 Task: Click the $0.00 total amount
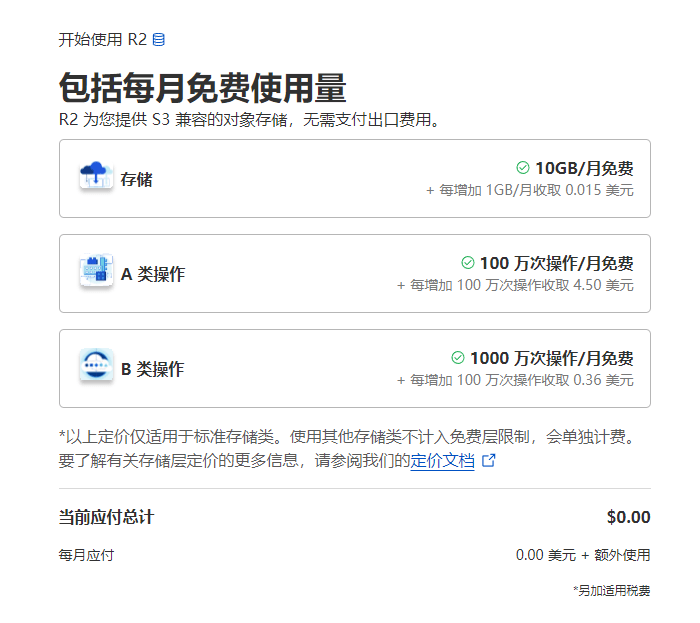pyautogui.click(x=628, y=517)
